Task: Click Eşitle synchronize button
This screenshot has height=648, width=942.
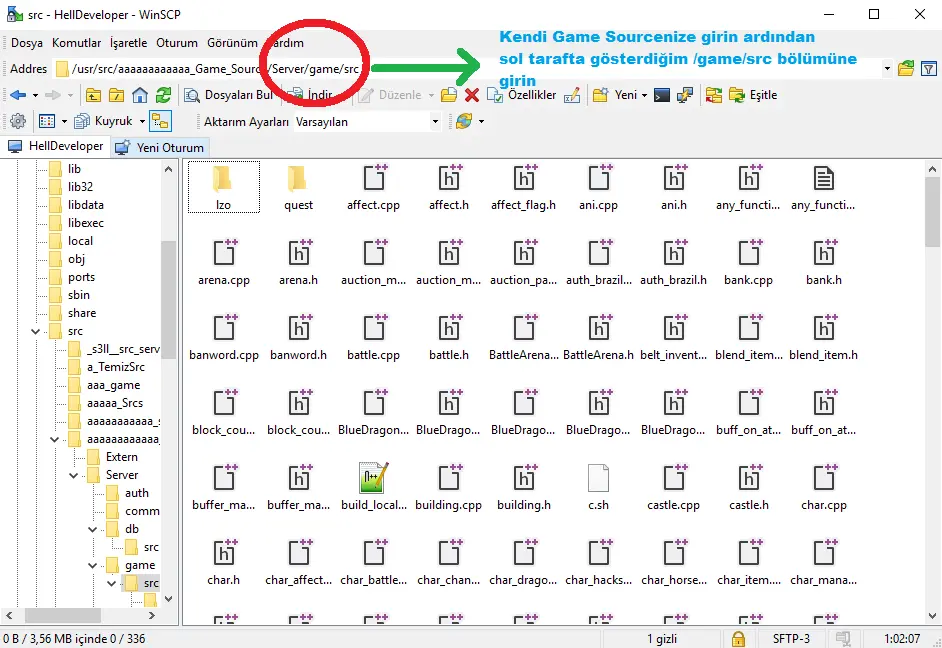Action: (x=753, y=95)
